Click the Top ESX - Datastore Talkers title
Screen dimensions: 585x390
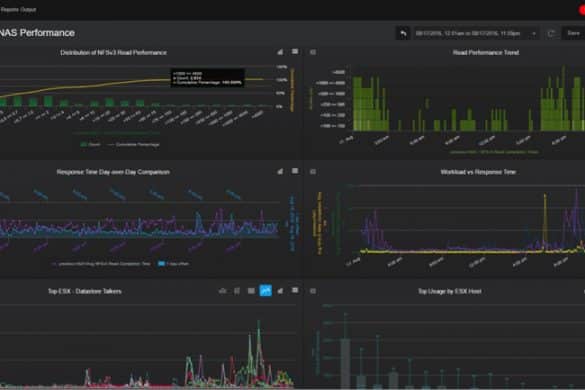tap(85, 291)
